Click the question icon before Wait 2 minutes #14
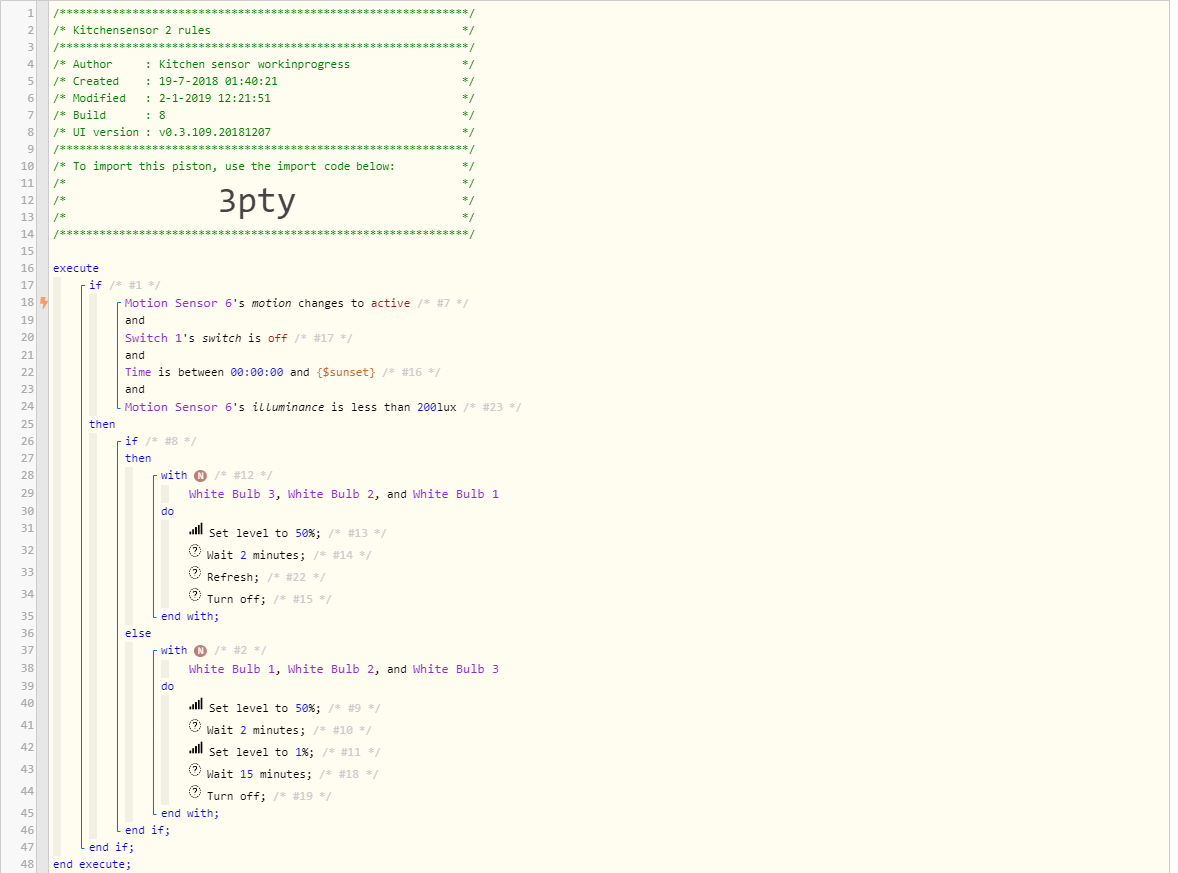Image resolution: width=1178 pixels, height=873 pixels. (x=195, y=551)
